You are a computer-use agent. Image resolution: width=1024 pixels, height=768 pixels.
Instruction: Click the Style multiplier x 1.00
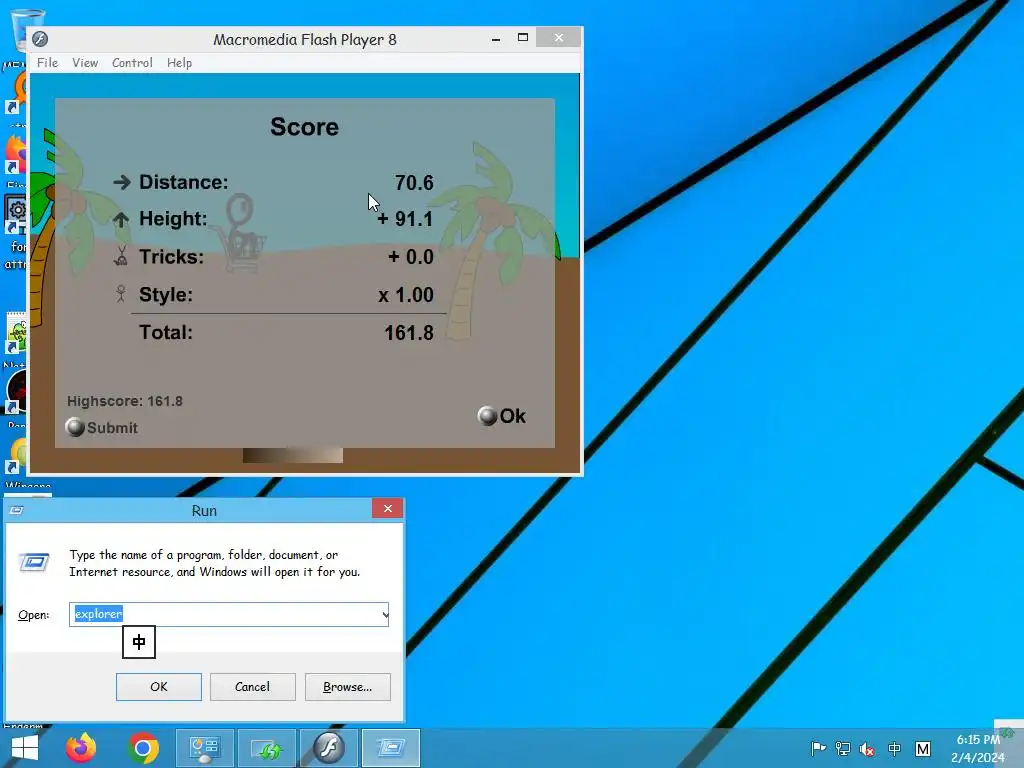coord(406,295)
